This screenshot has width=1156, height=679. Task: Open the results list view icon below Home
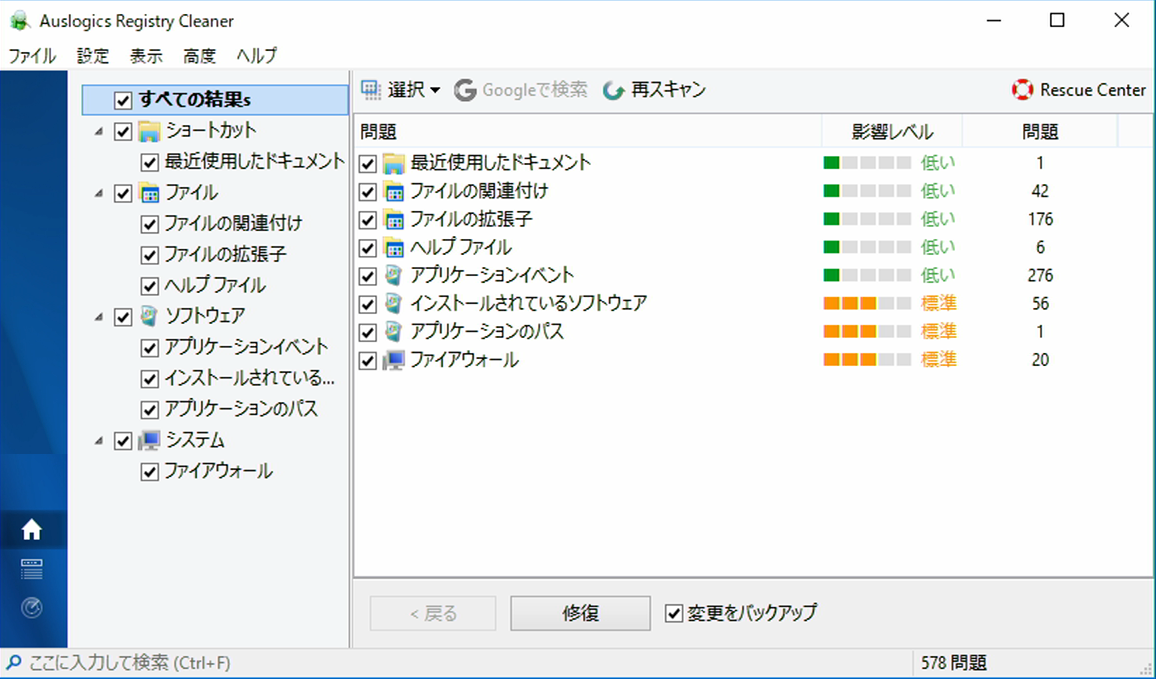pos(33,570)
